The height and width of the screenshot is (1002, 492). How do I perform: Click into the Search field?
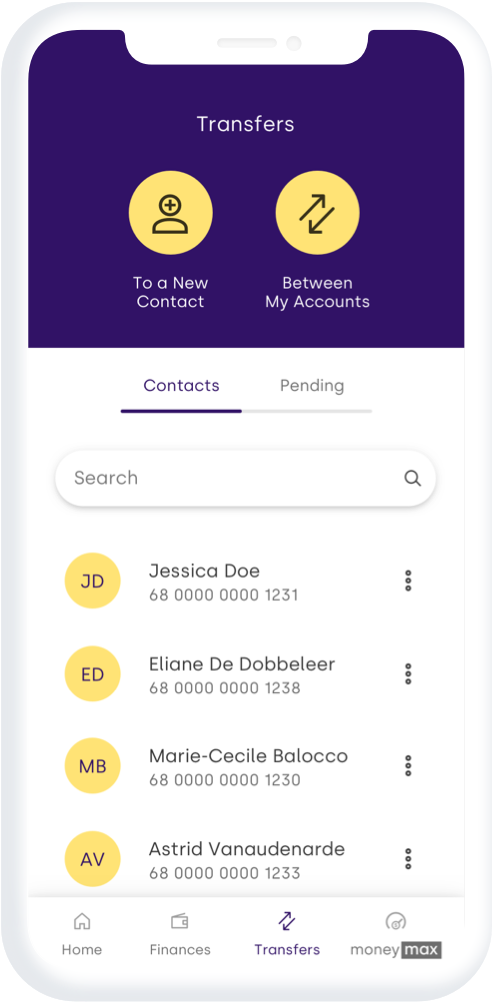point(245,478)
